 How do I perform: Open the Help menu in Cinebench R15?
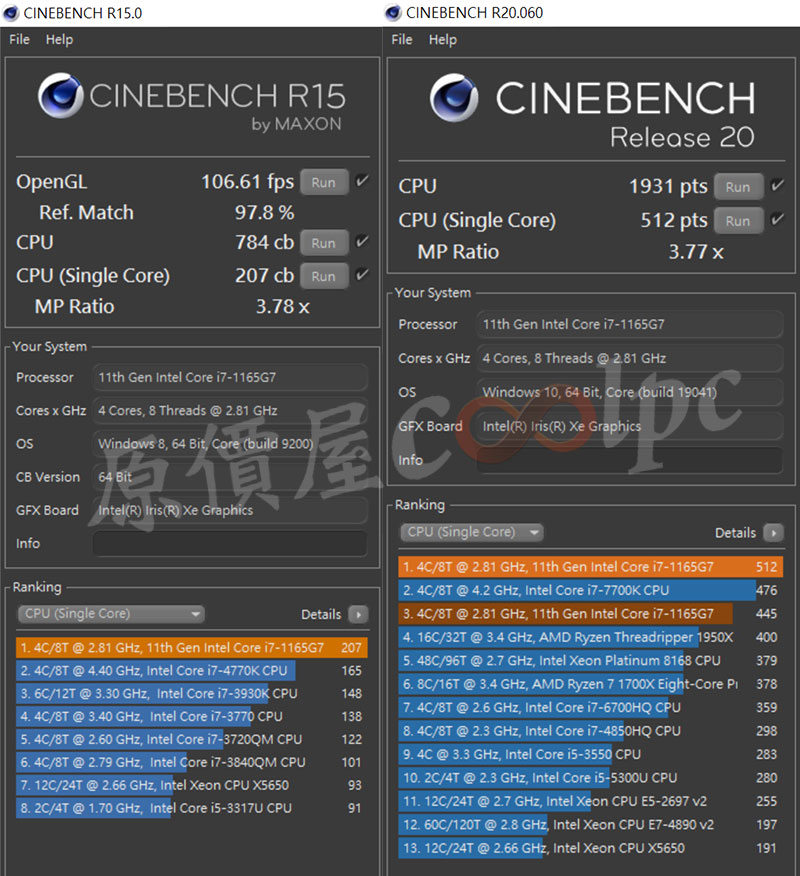click(59, 40)
